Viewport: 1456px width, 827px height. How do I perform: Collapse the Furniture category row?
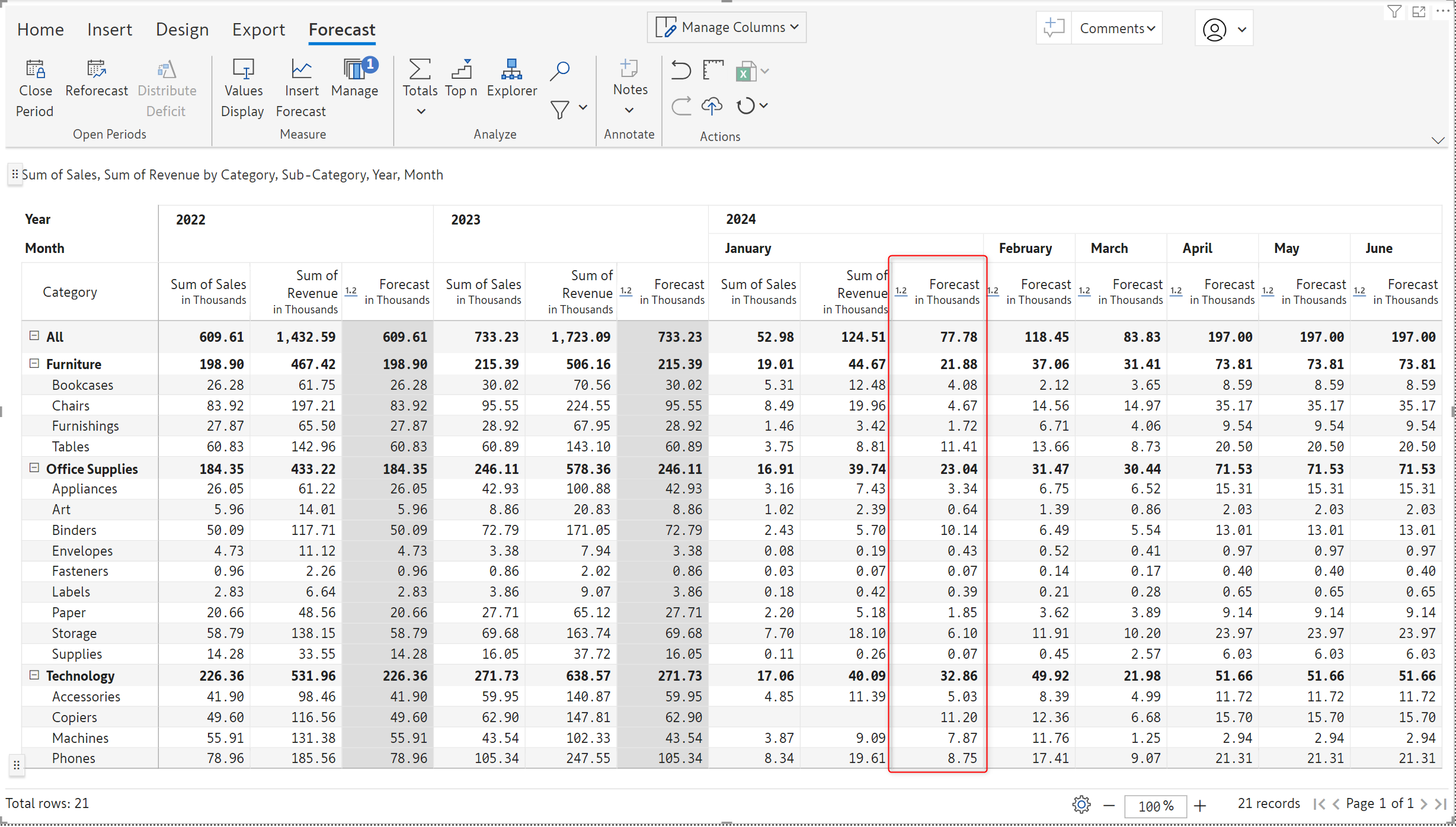pos(34,364)
